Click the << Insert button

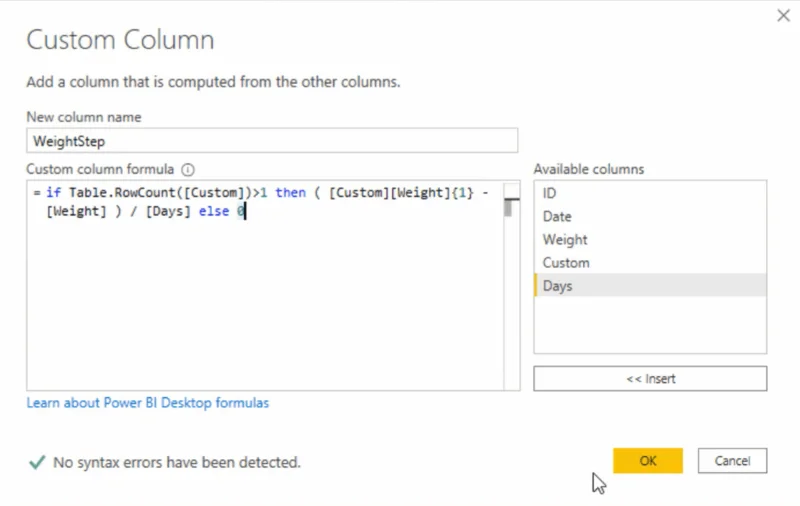point(650,378)
